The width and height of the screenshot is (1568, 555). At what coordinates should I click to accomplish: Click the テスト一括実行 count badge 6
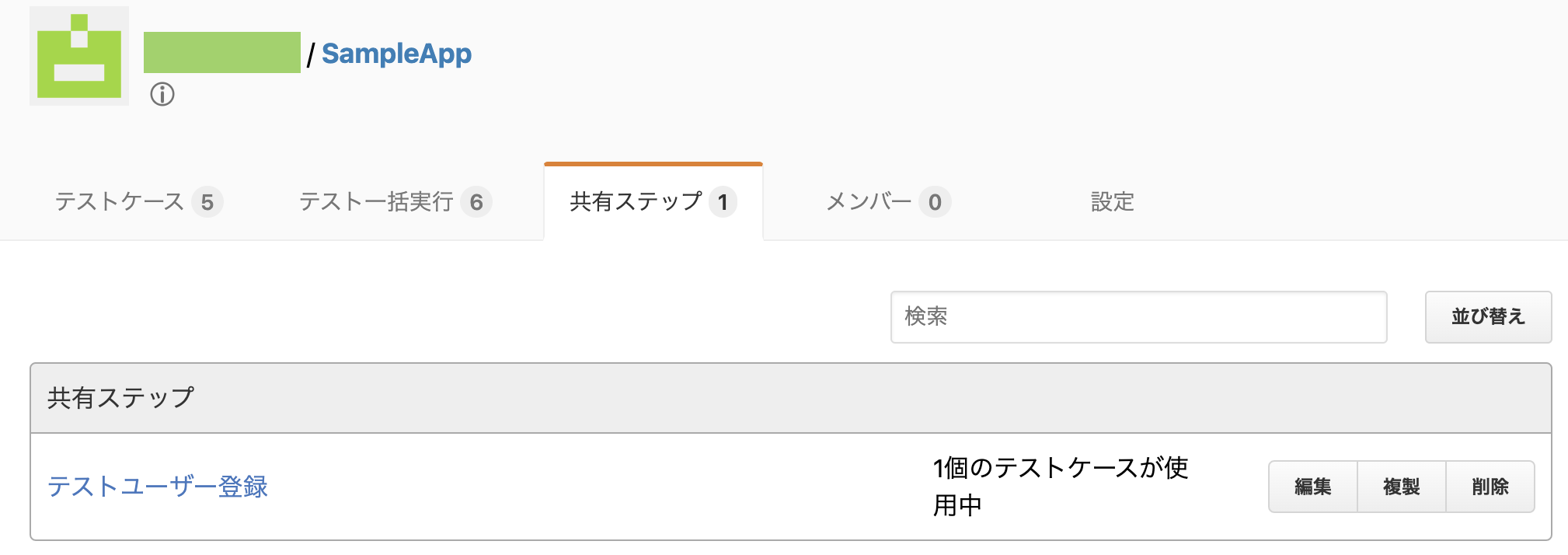click(x=476, y=202)
